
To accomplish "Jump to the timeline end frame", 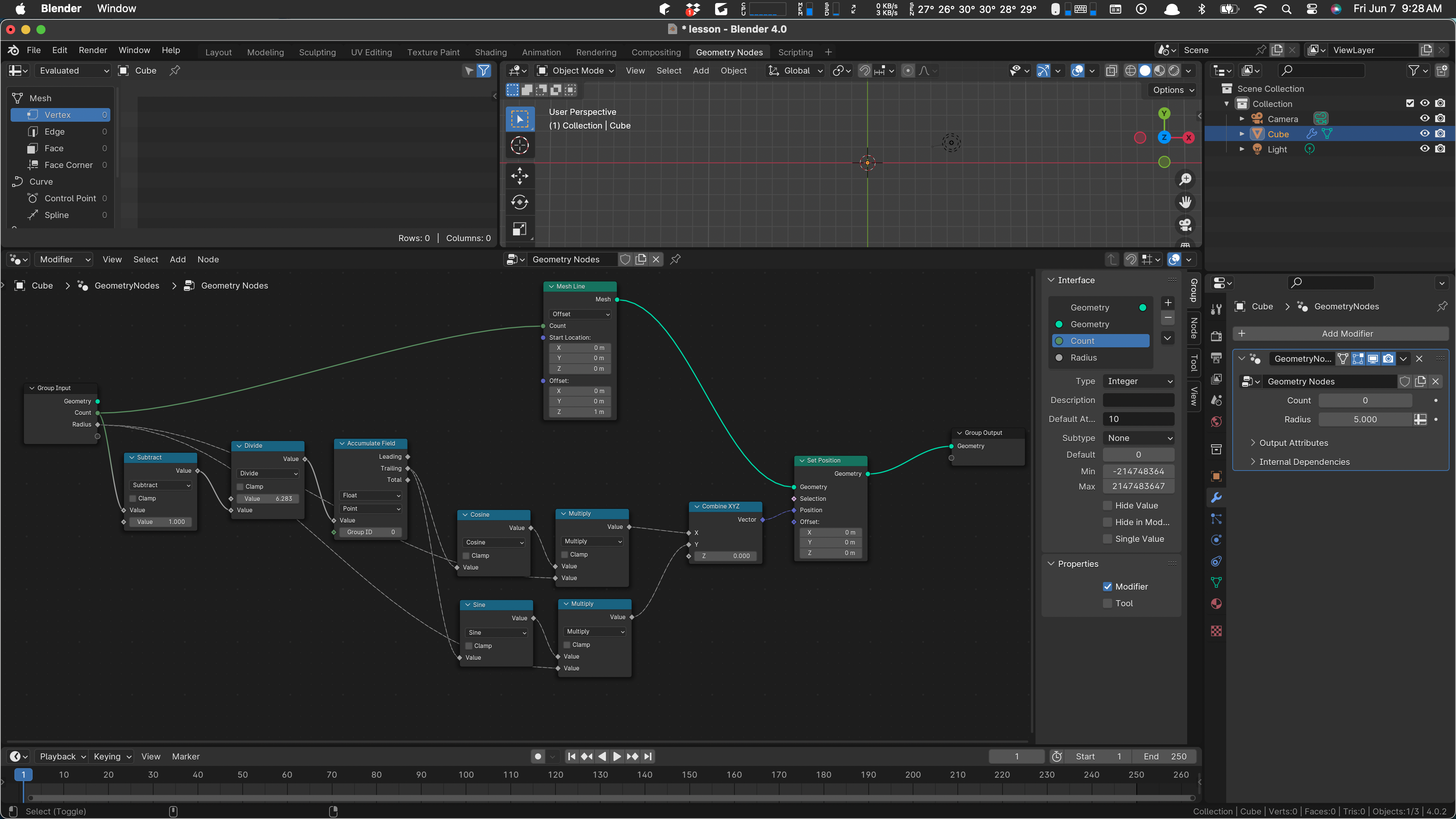I will click(x=648, y=756).
